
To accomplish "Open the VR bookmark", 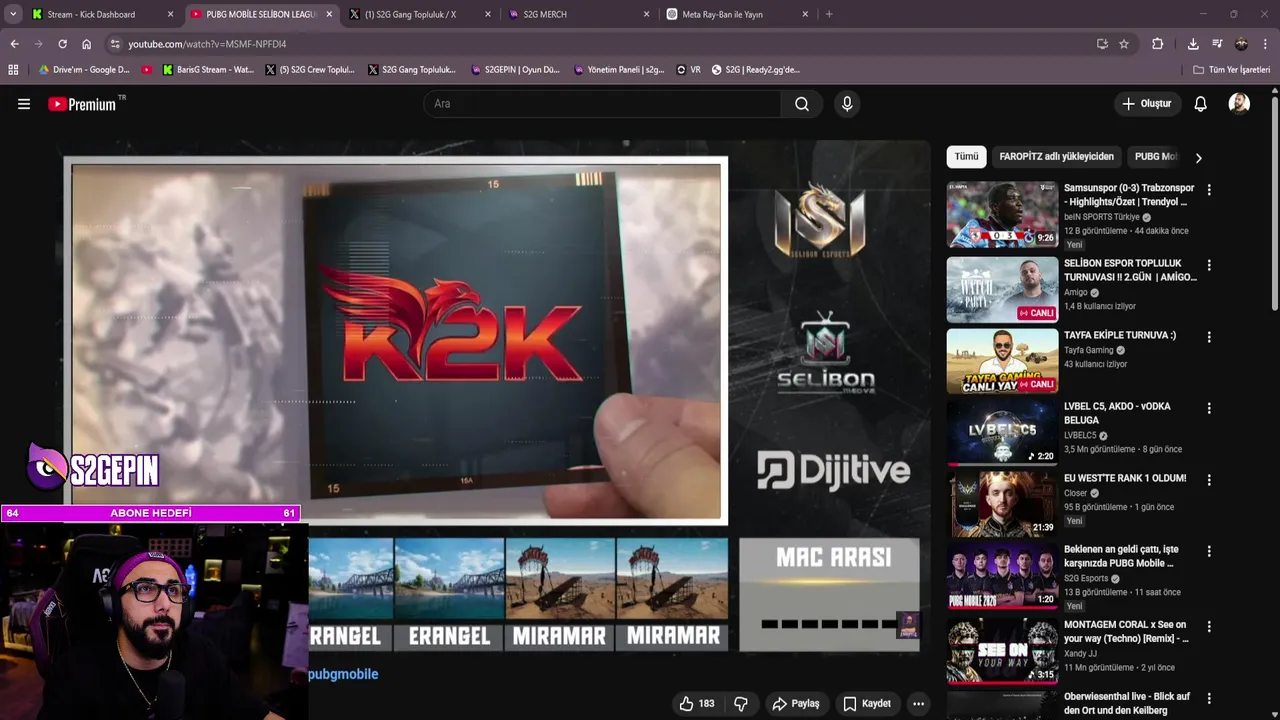I will pyautogui.click(x=688, y=70).
